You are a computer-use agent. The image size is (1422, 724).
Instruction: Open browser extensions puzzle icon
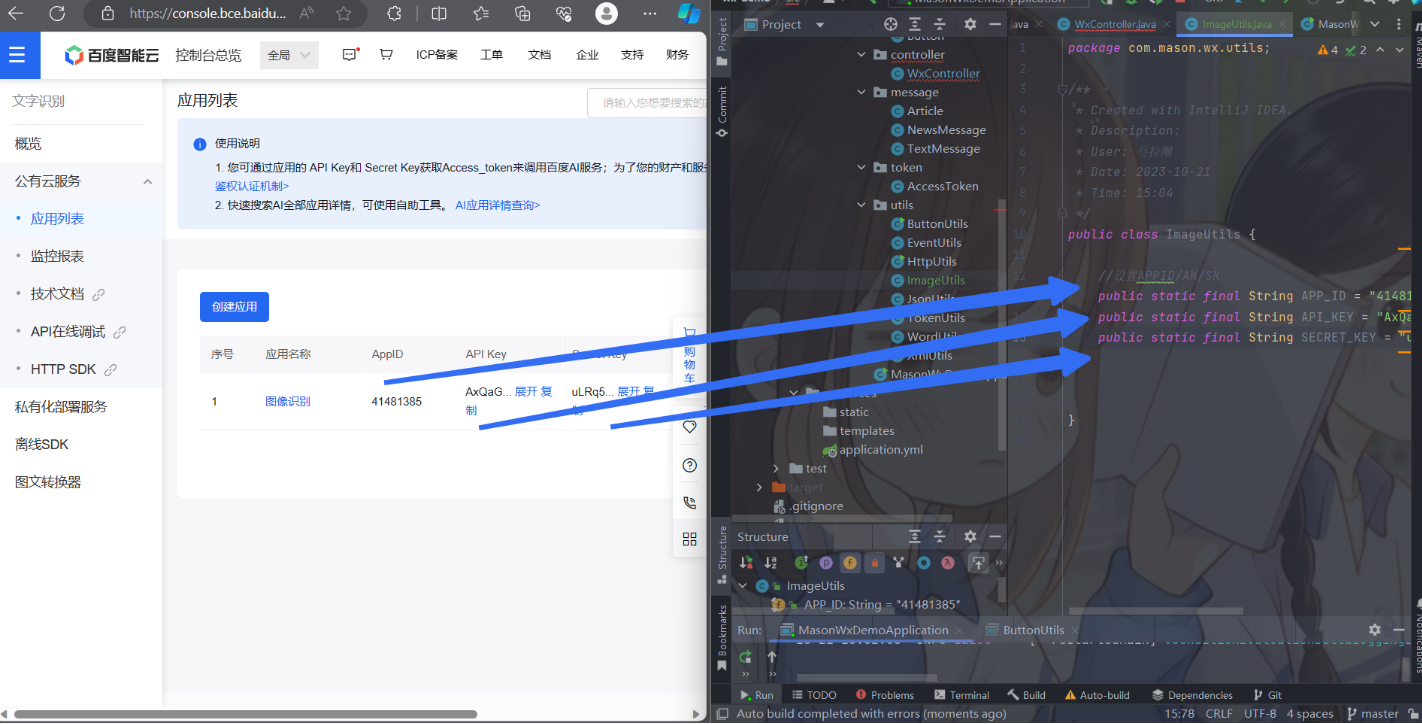[x=394, y=14]
